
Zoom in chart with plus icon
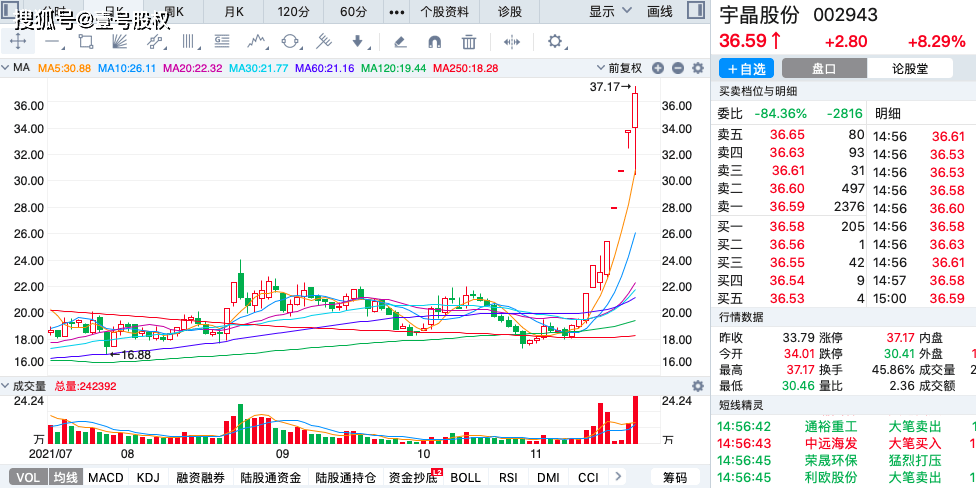coord(658,68)
